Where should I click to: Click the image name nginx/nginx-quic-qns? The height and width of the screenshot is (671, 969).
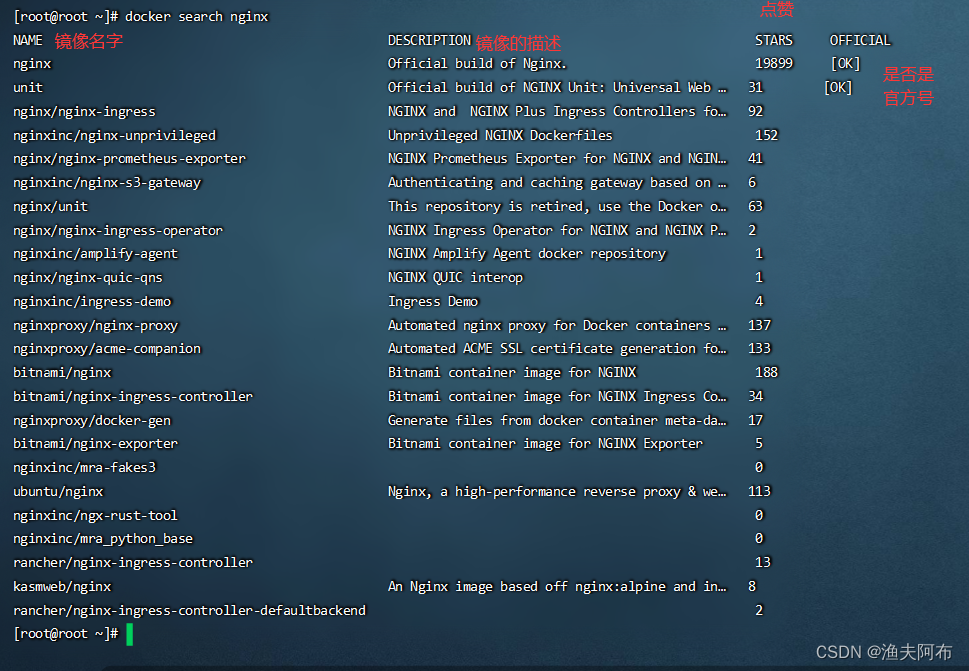tap(88, 278)
